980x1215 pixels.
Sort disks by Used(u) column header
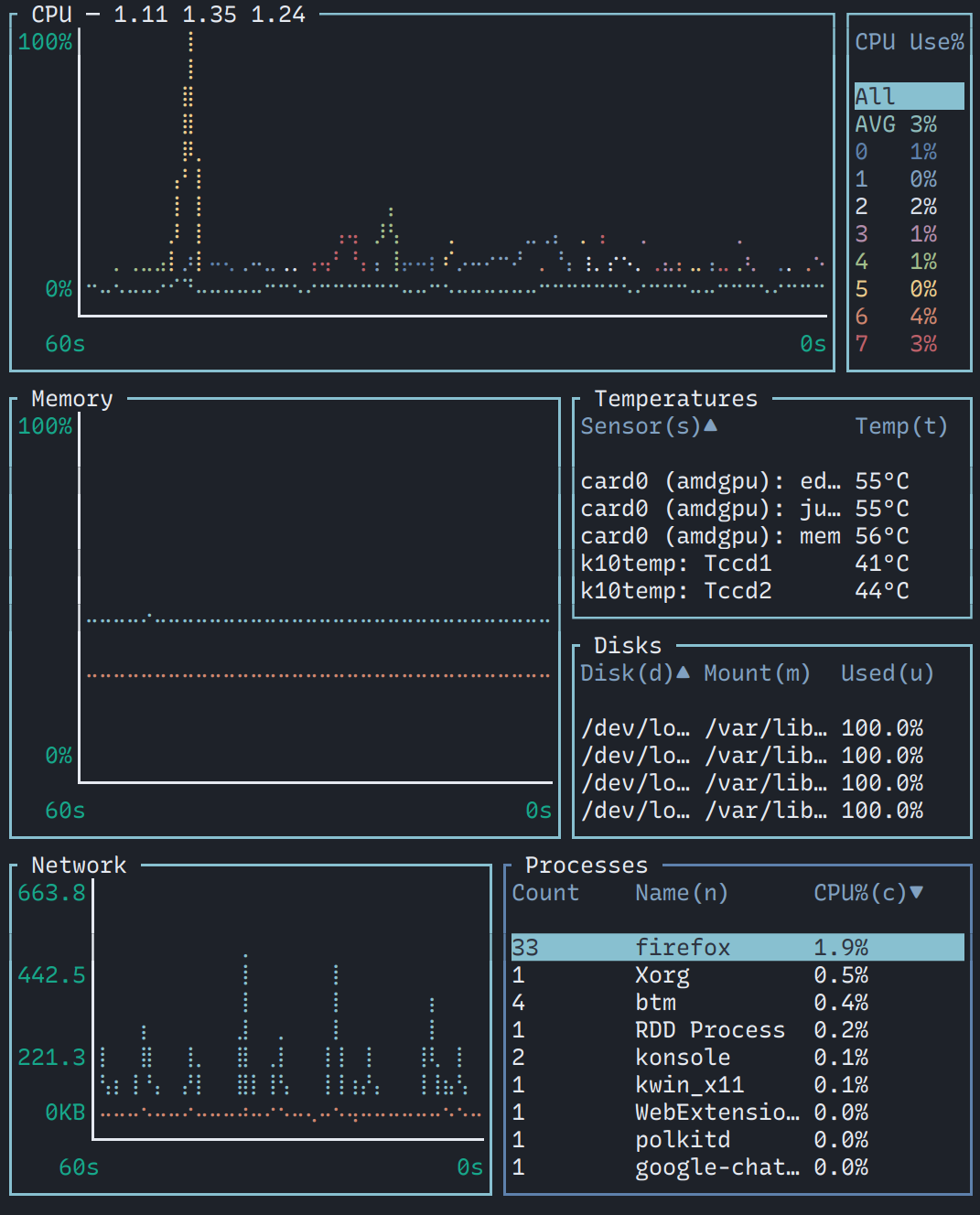(888, 673)
